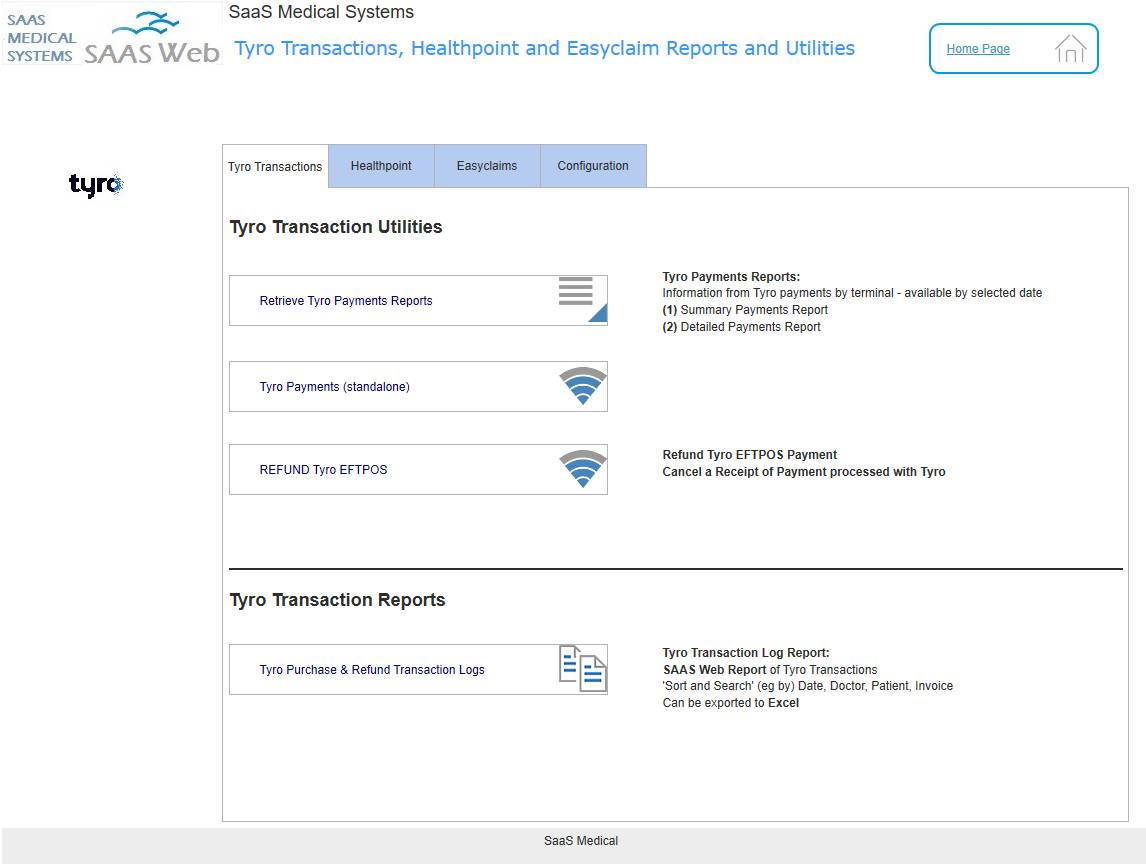
Task: Switch to the Healthpoint tab
Action: pos(381,166)
